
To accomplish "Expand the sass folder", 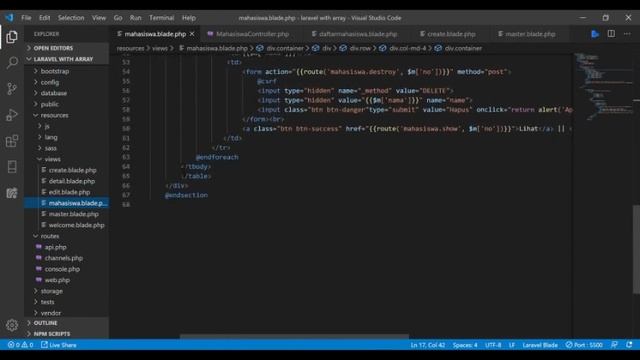I will (x=67, y=148).
